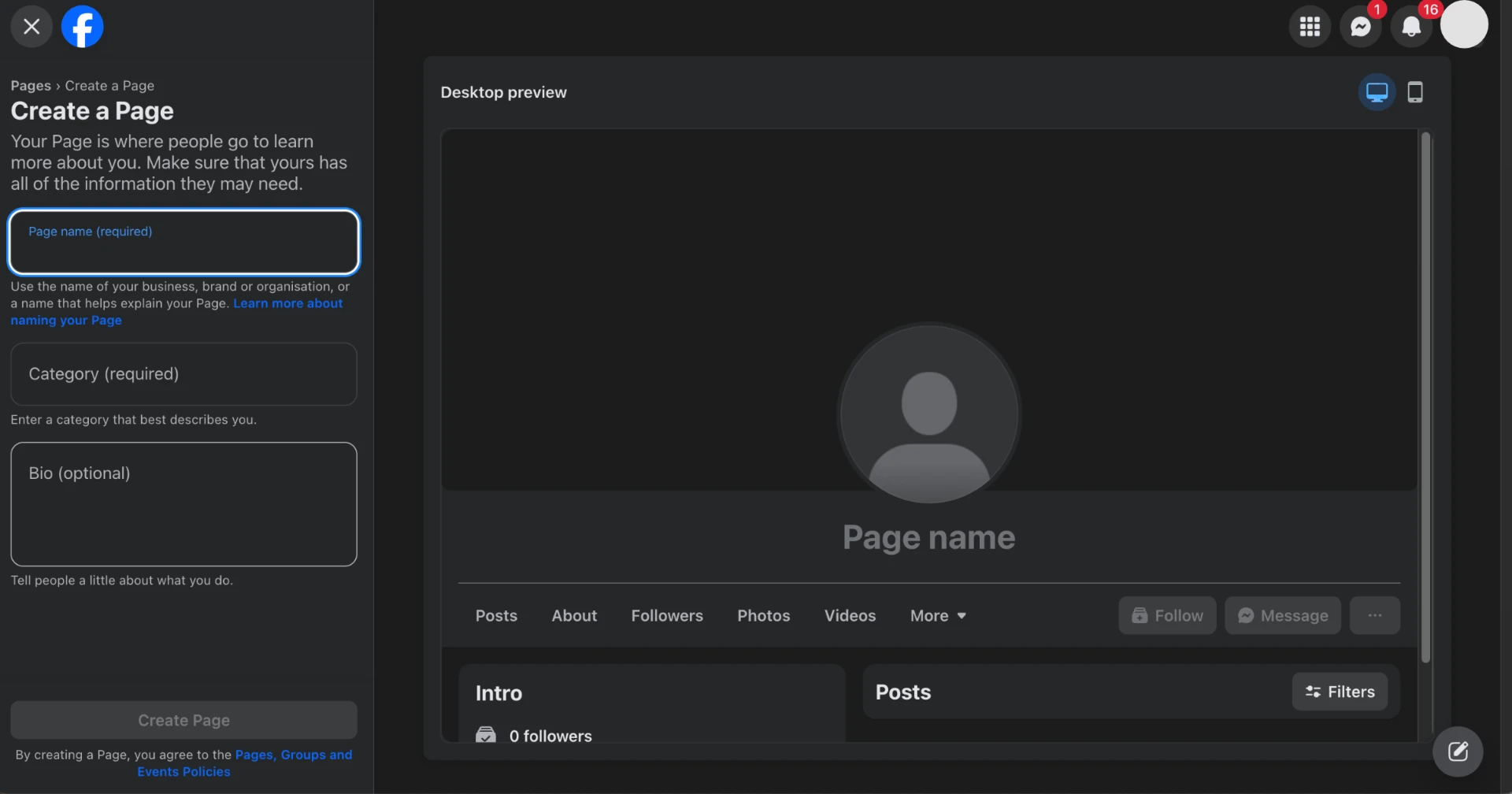1512x794 pixels.
Task: Switch to desktop preview mode
Action: [x=1377, y=92]
